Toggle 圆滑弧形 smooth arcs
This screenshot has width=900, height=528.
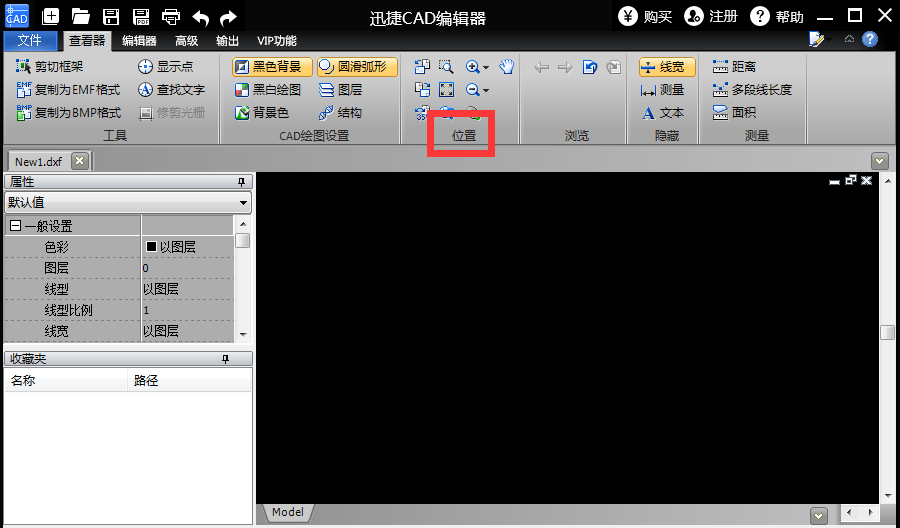click(357, 67)
